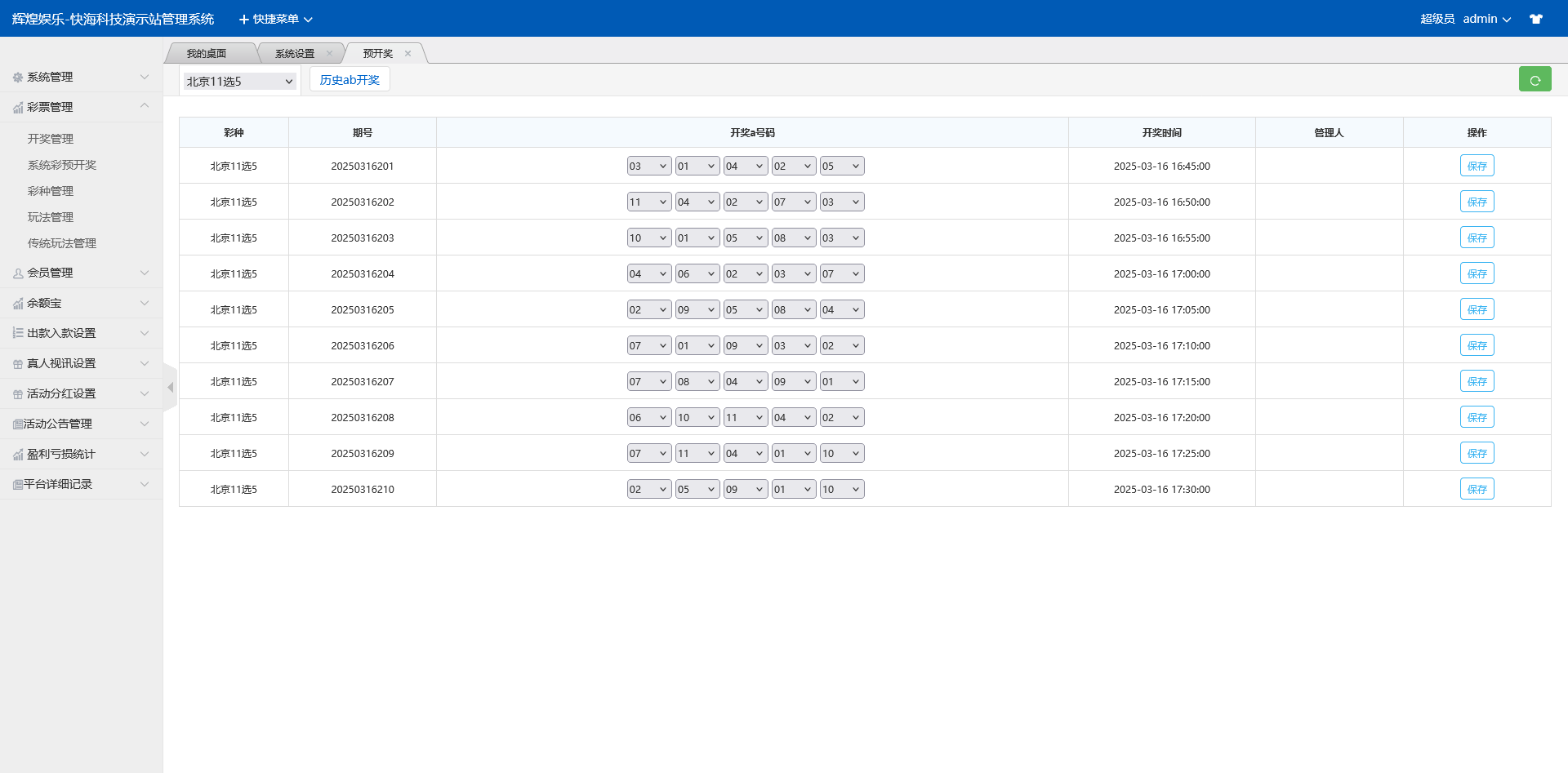Click the chart icon beside 盈利亏损统计
The width and height of the screenshot is (1568, 773).
18,455
